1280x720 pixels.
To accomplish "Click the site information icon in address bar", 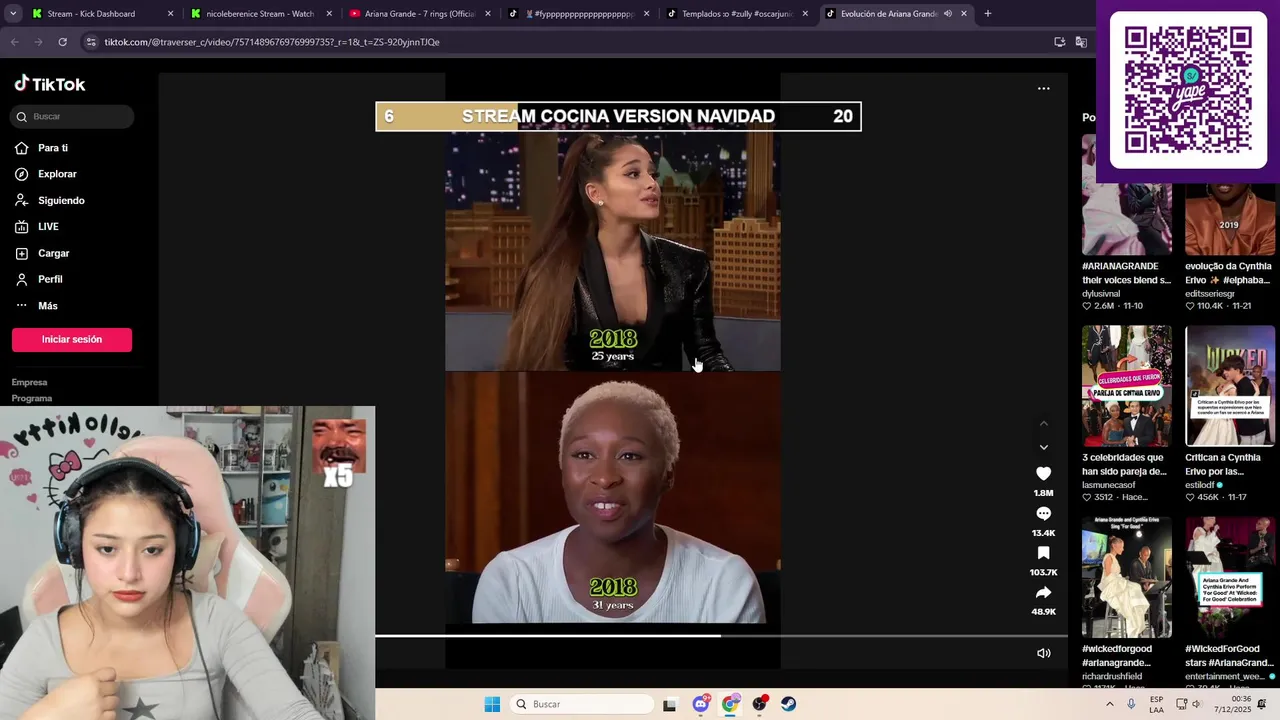I will 91,42.
